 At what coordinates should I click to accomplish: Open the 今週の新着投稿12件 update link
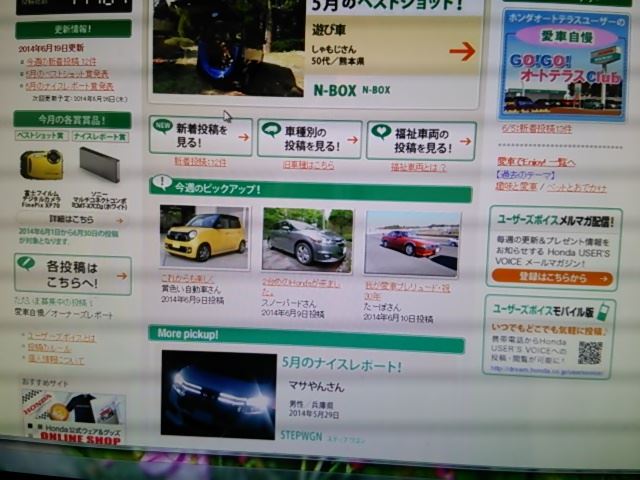pos(61,61)
